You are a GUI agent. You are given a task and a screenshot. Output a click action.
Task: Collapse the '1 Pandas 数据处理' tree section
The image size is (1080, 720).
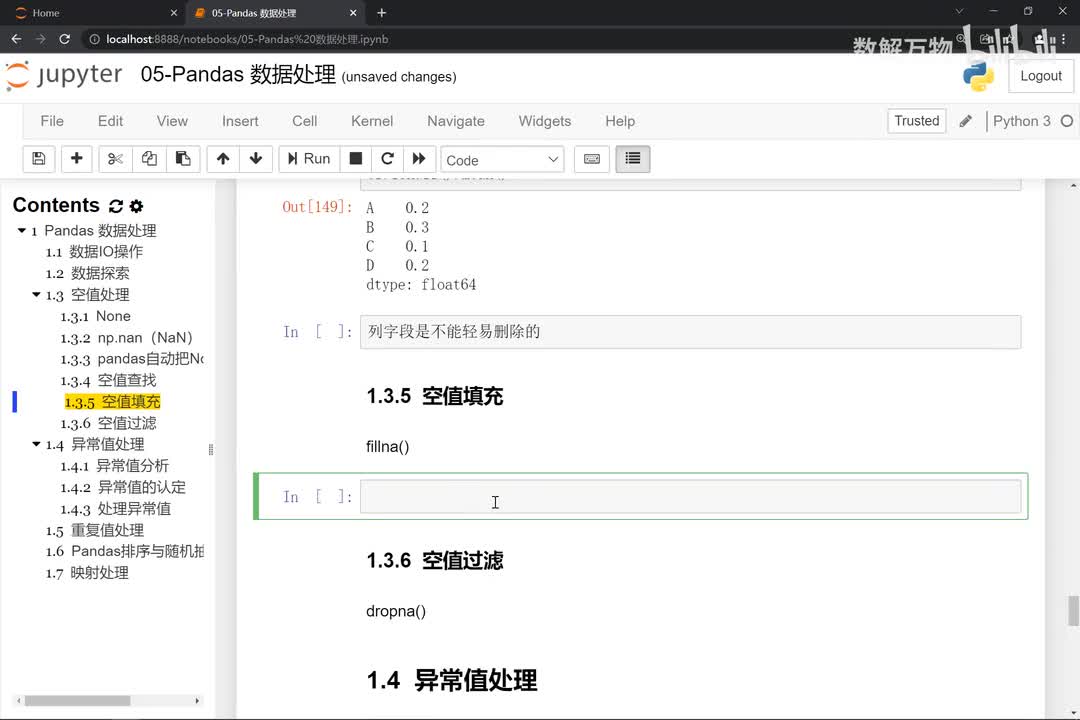coord(21,230)
